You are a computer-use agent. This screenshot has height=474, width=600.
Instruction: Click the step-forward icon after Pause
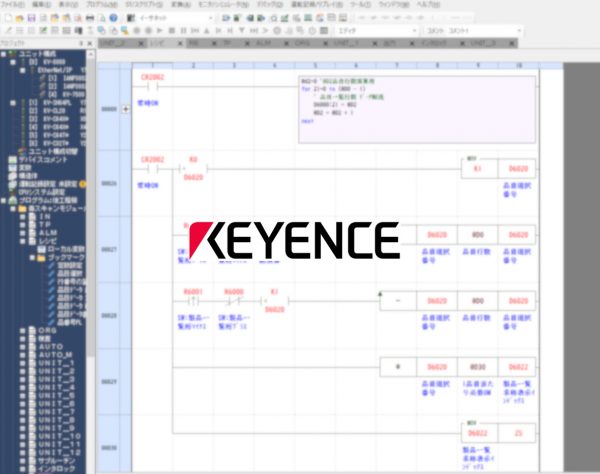point(195,31)
